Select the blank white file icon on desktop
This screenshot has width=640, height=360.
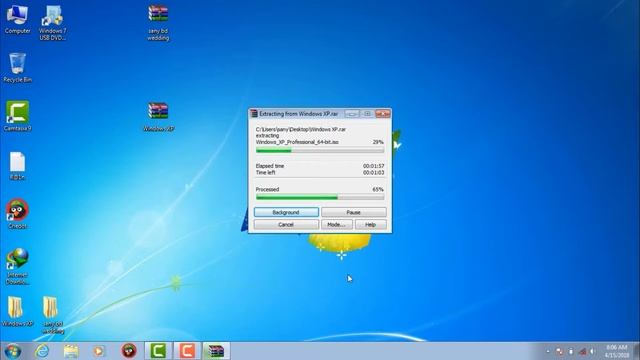(x=17, y=166)
